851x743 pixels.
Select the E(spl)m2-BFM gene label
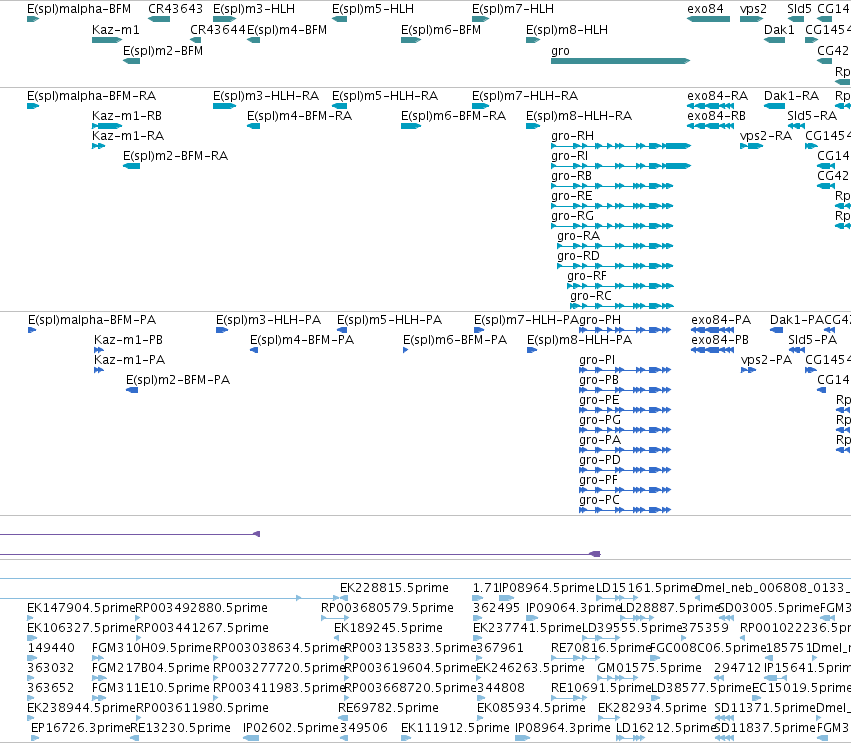tap(163, 51)
